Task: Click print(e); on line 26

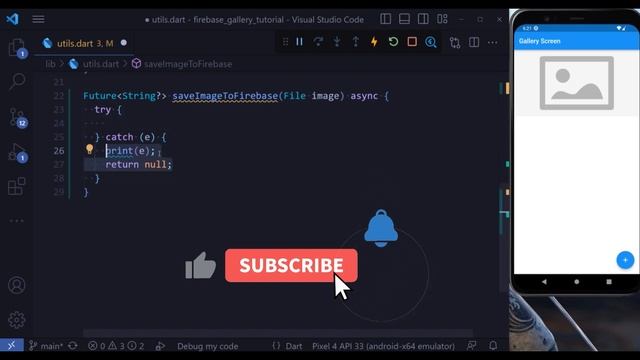Action: click(130, 151)
